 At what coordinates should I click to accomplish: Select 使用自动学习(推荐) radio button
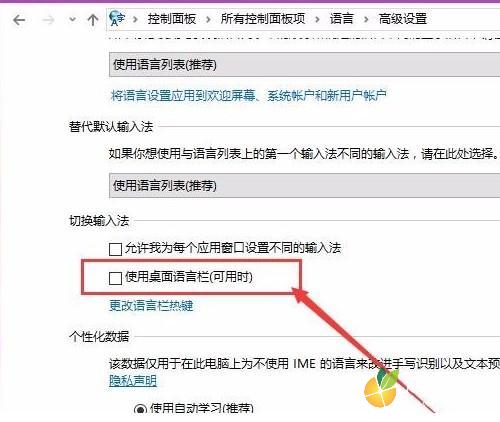tap(140, 409)
